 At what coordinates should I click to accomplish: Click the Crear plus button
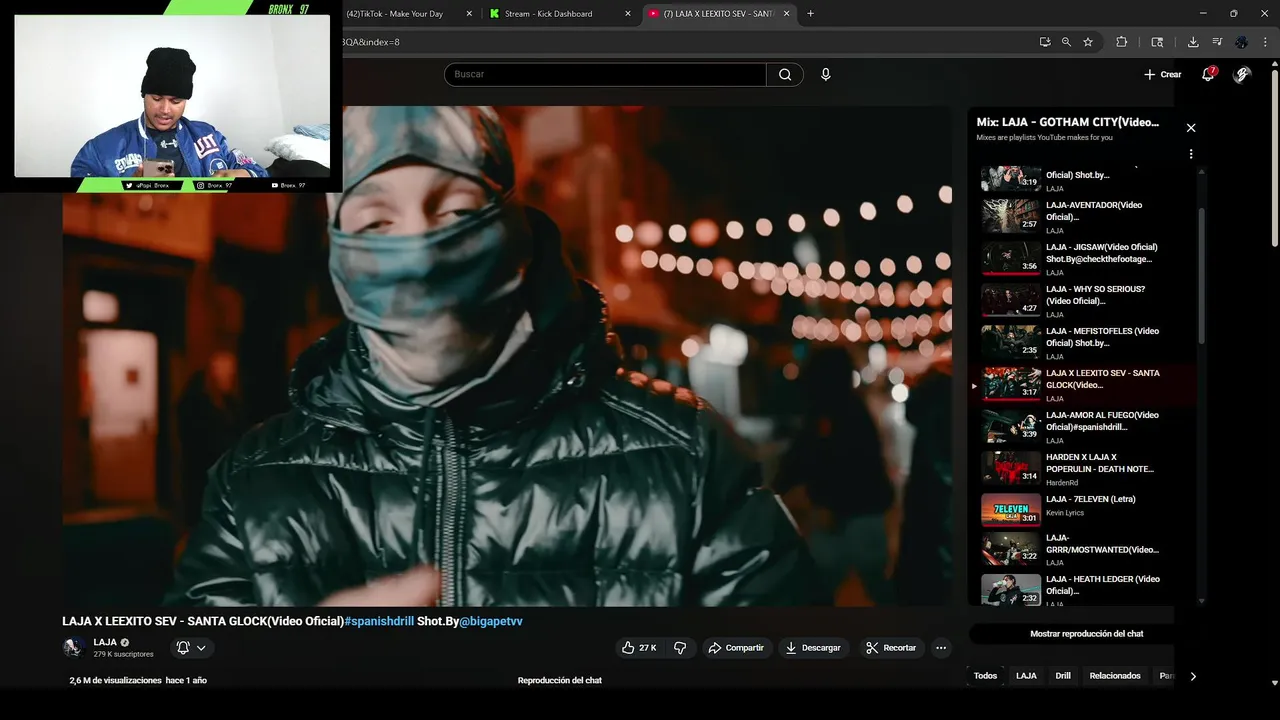pyautogui.click(x=1163, y=74)
